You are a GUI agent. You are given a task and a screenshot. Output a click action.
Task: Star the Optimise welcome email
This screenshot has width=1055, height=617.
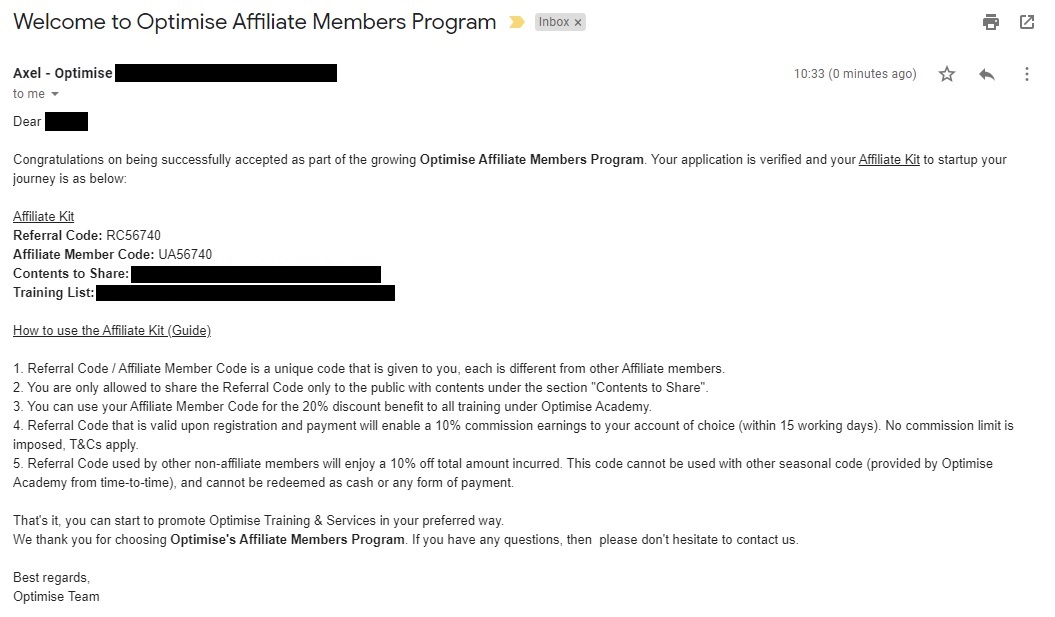(947, 74)
